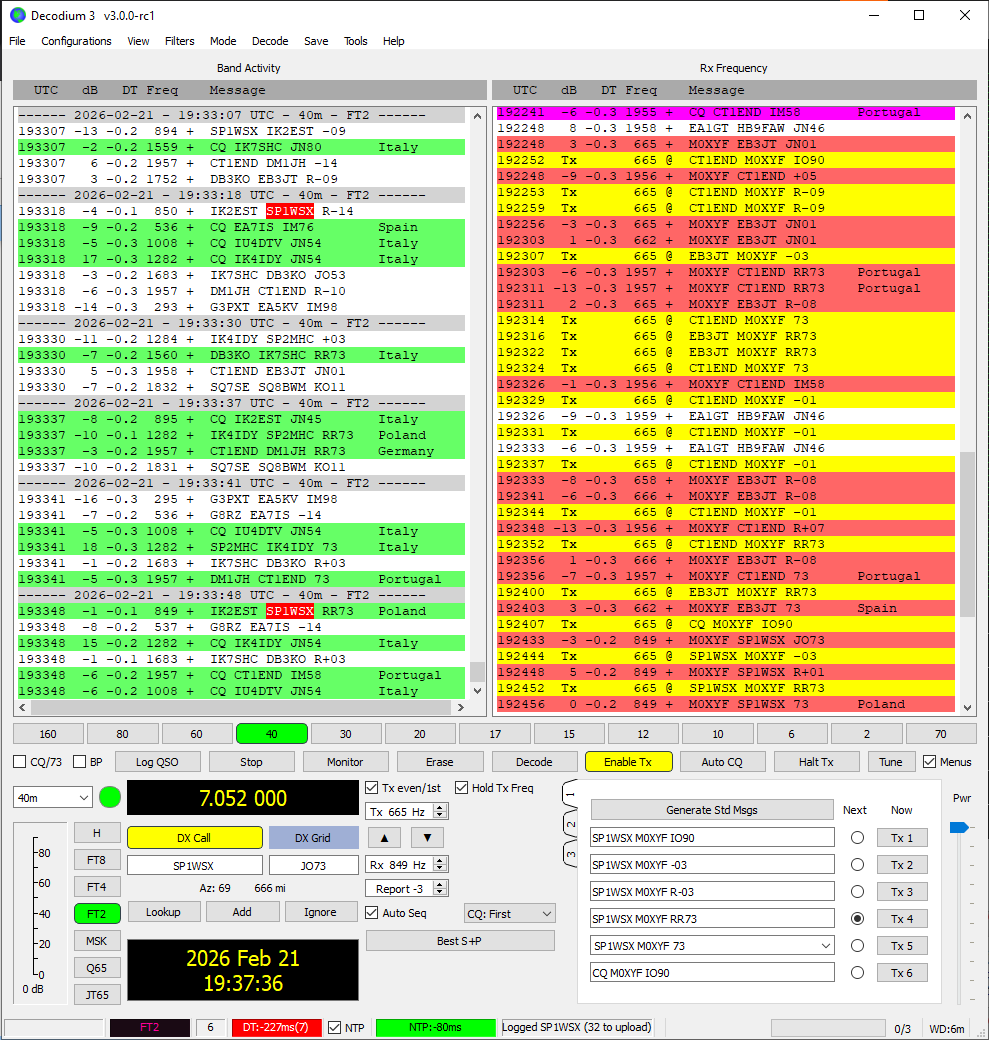Choose the JT65 mode button
Screen dimensions: 989x1040
[x=97, y=994]
